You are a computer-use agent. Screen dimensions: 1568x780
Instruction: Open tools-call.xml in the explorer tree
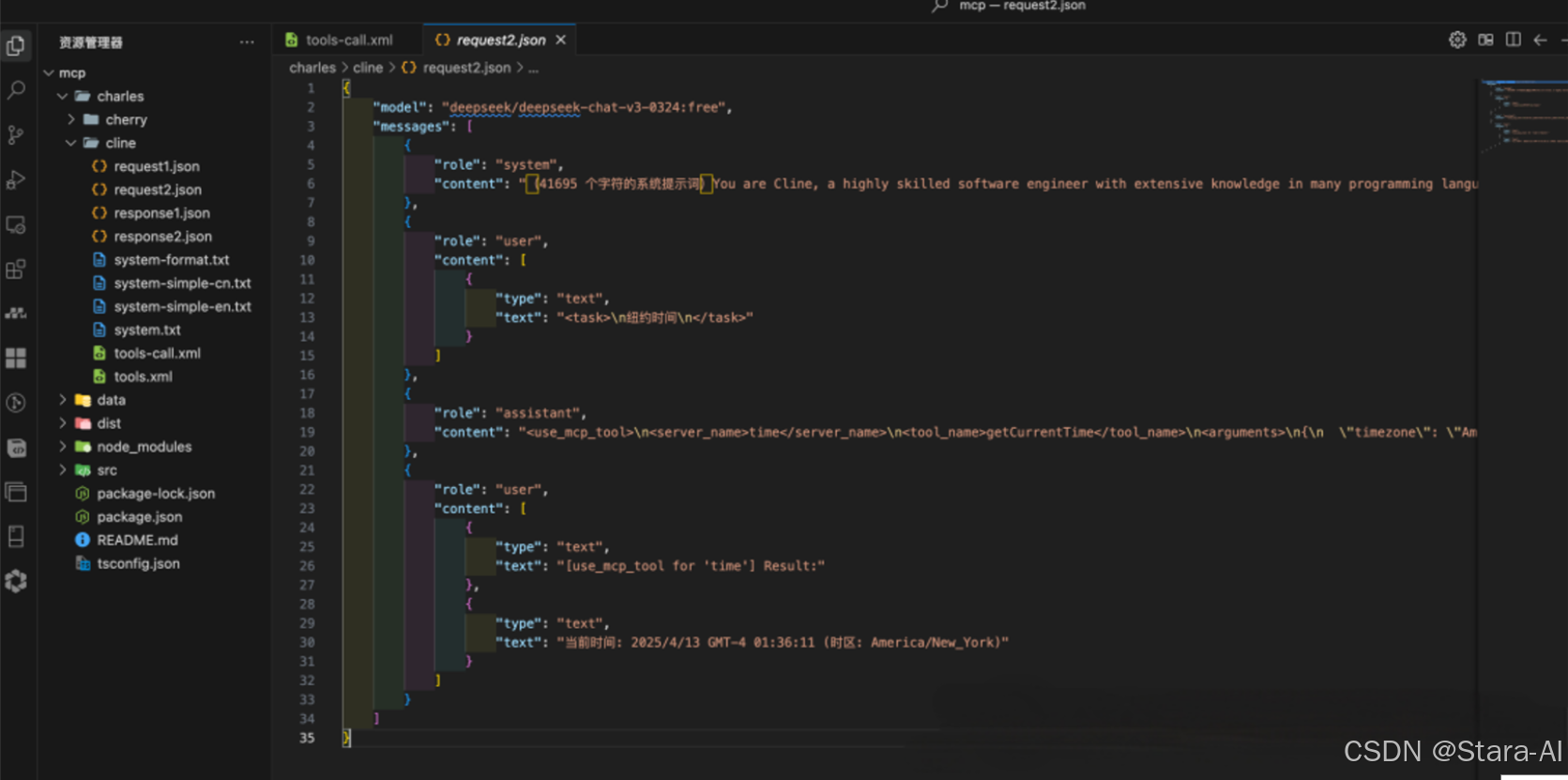pos(157,353)
